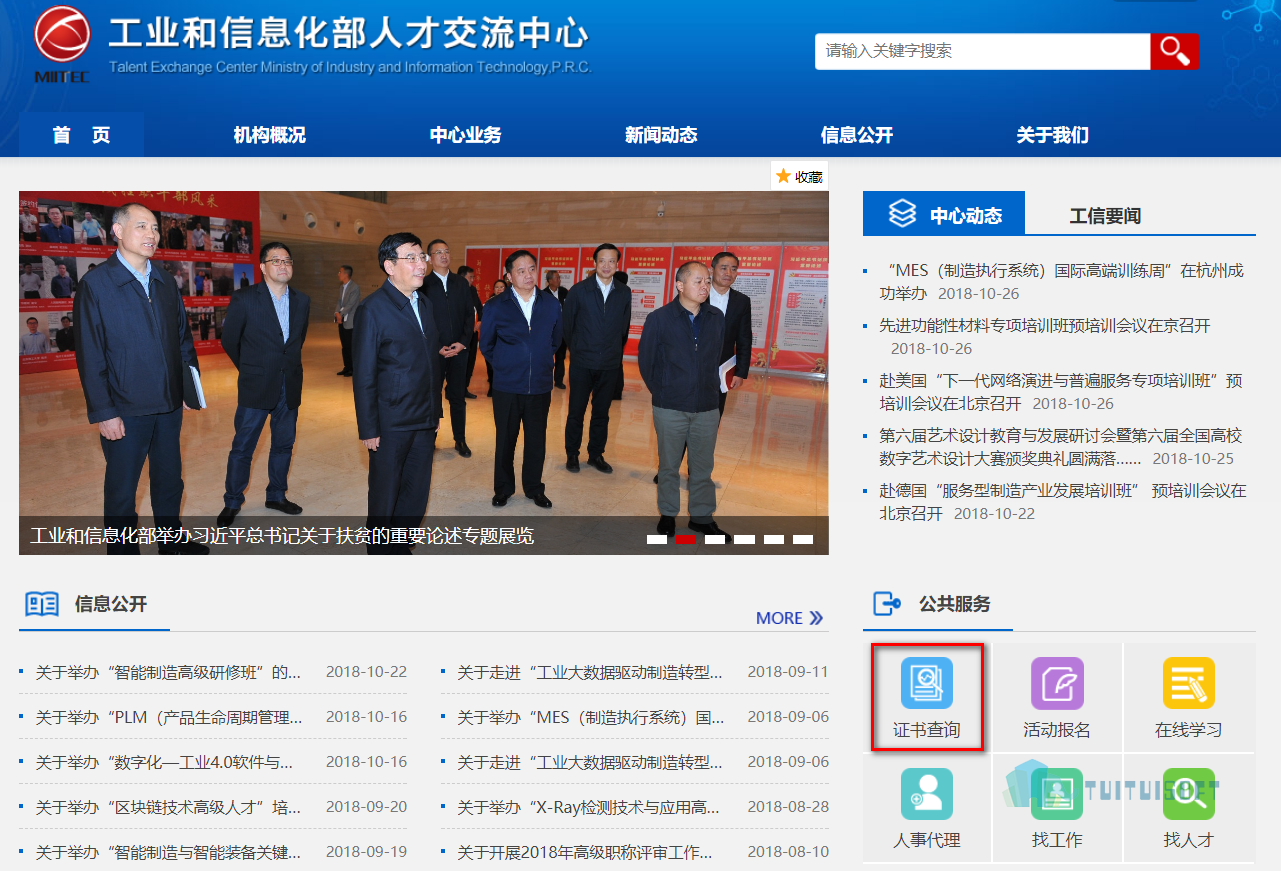Image resolution: width=1281 pixels, height=871 pixels.
Task: Open the 第六届艺术设计教育与发展研讨会 news
Action: click(1060, 447)
